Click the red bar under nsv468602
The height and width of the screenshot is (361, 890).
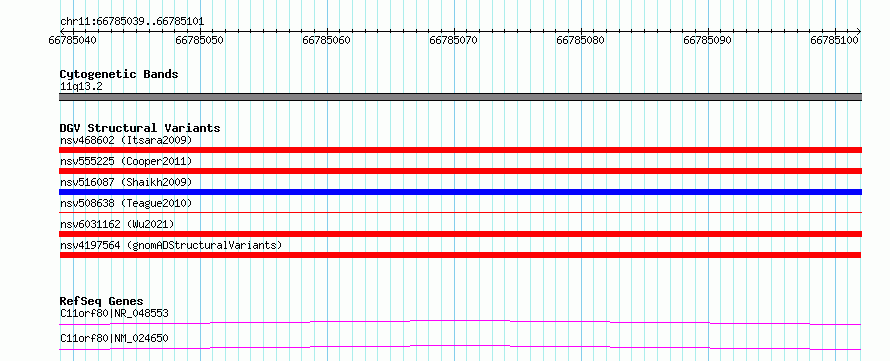460,150
